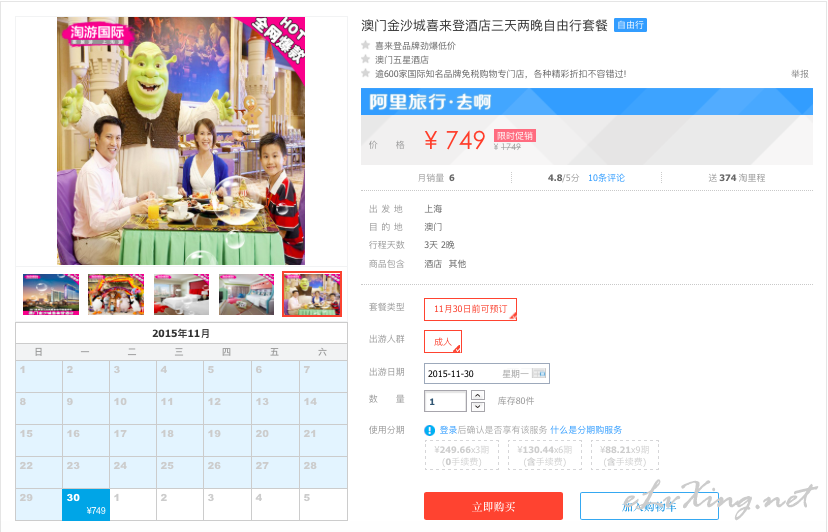Click the star icon beside 逾600家国际知名品牌
828x532 pixels.
click(365, 73)
